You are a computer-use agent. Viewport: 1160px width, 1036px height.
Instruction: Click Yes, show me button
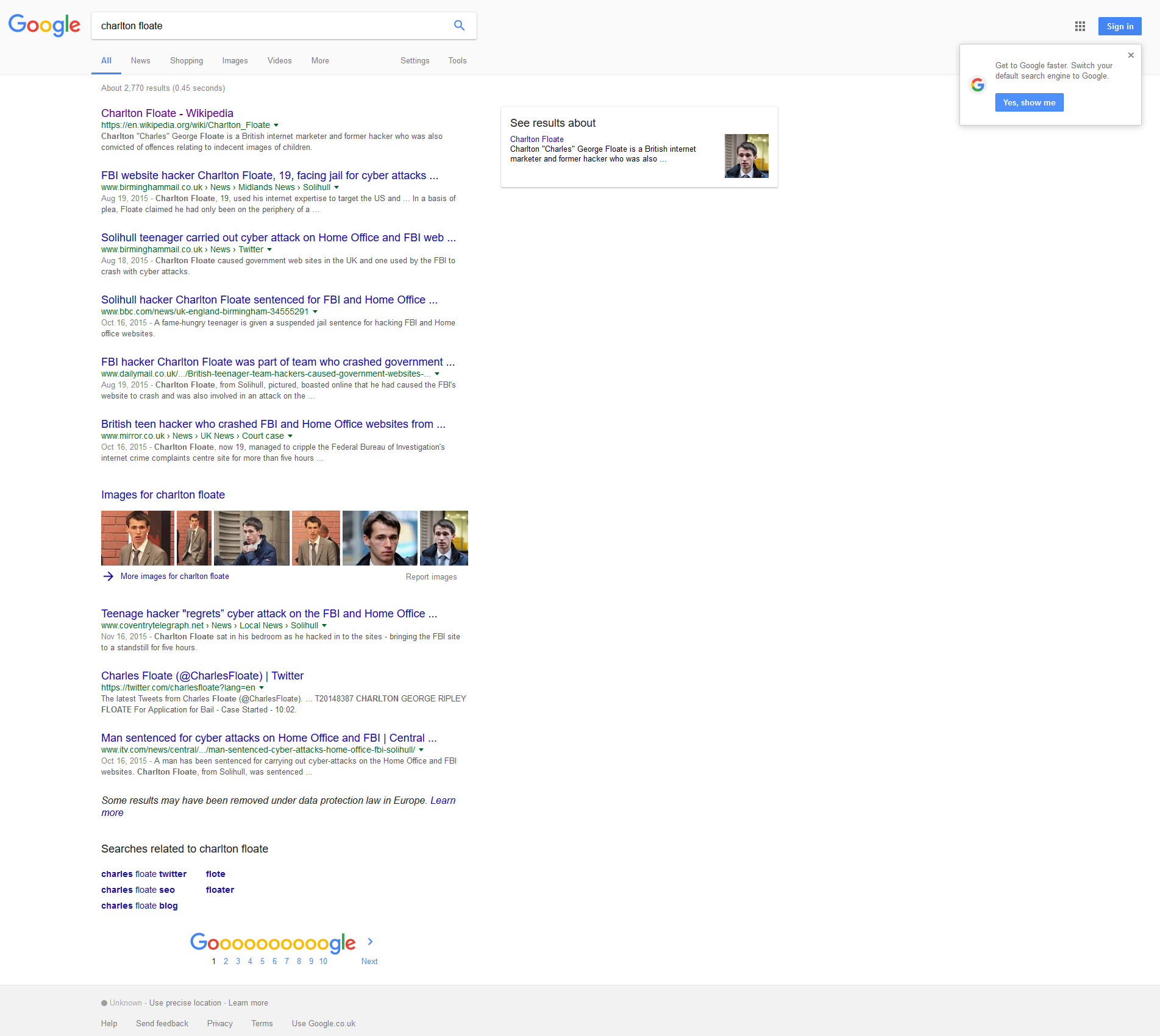(1029, 102)
